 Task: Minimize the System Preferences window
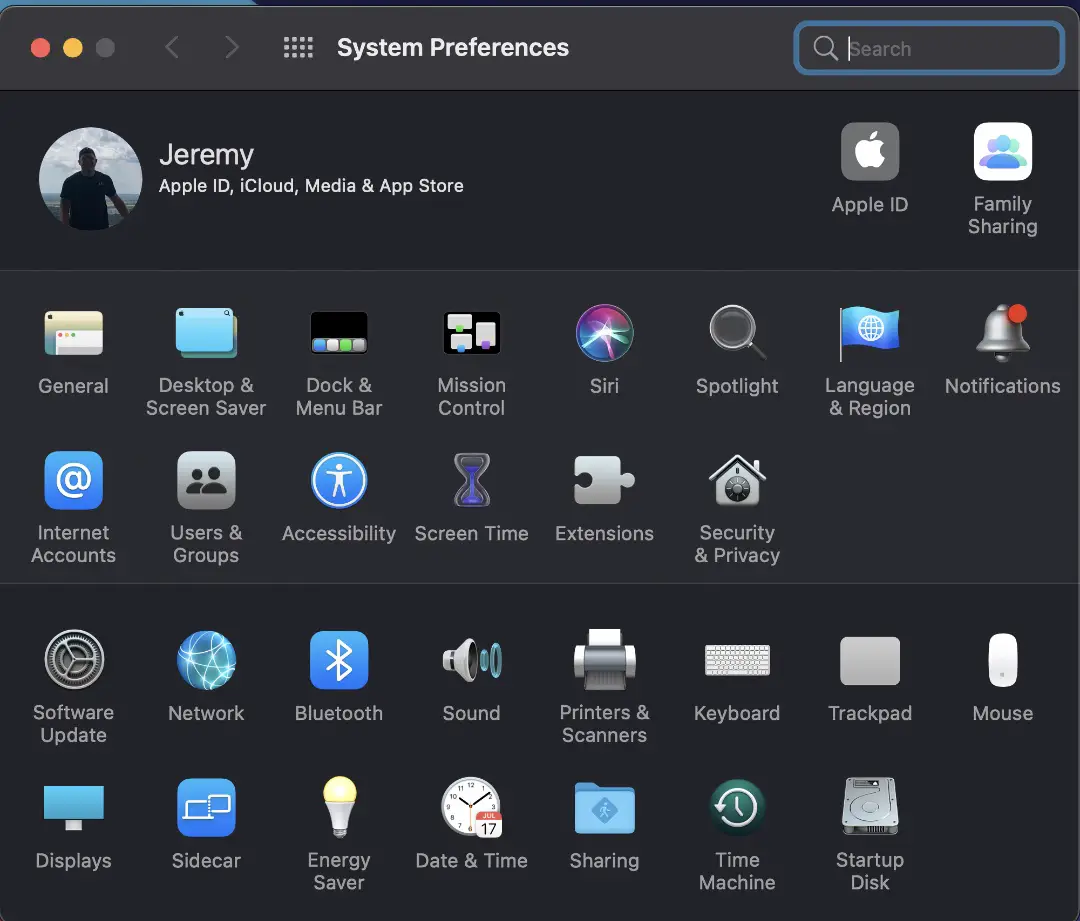(x=73, y=48)
